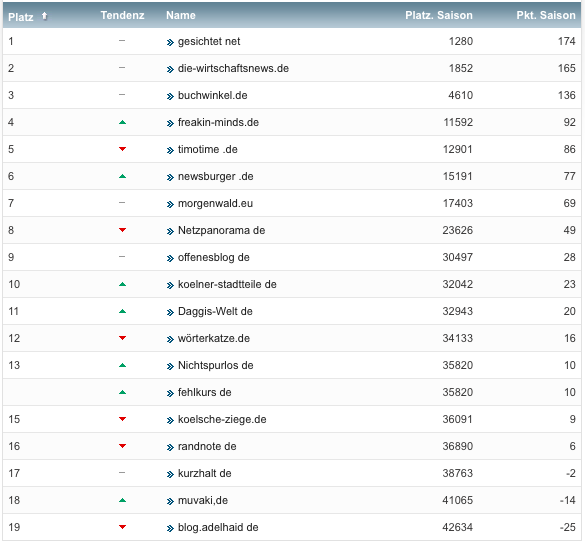The image size is (585, 544).
Task: Select season rank value 38763
Action: coord(458,473)
